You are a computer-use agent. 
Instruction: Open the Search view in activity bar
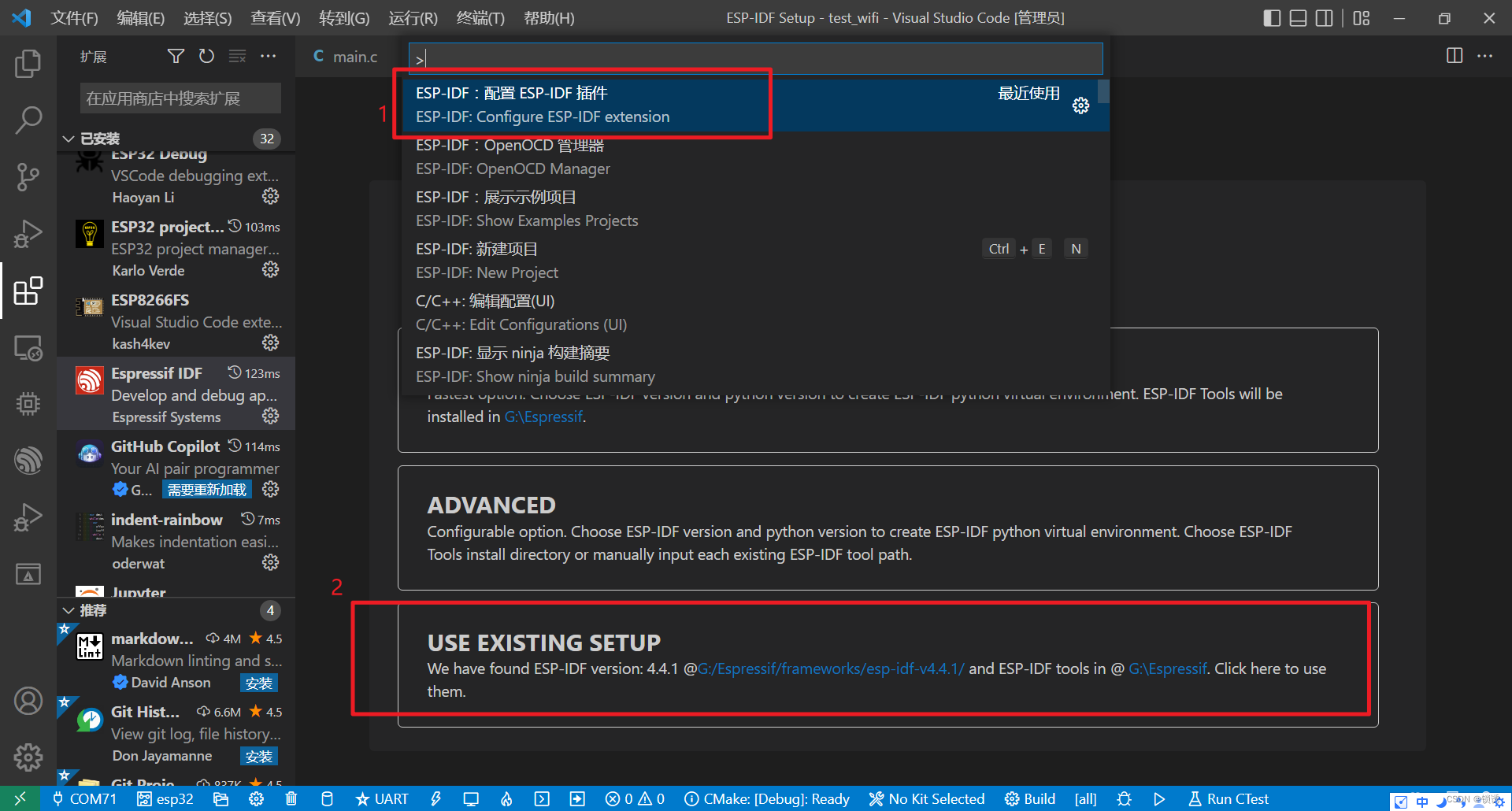(28, 120)
